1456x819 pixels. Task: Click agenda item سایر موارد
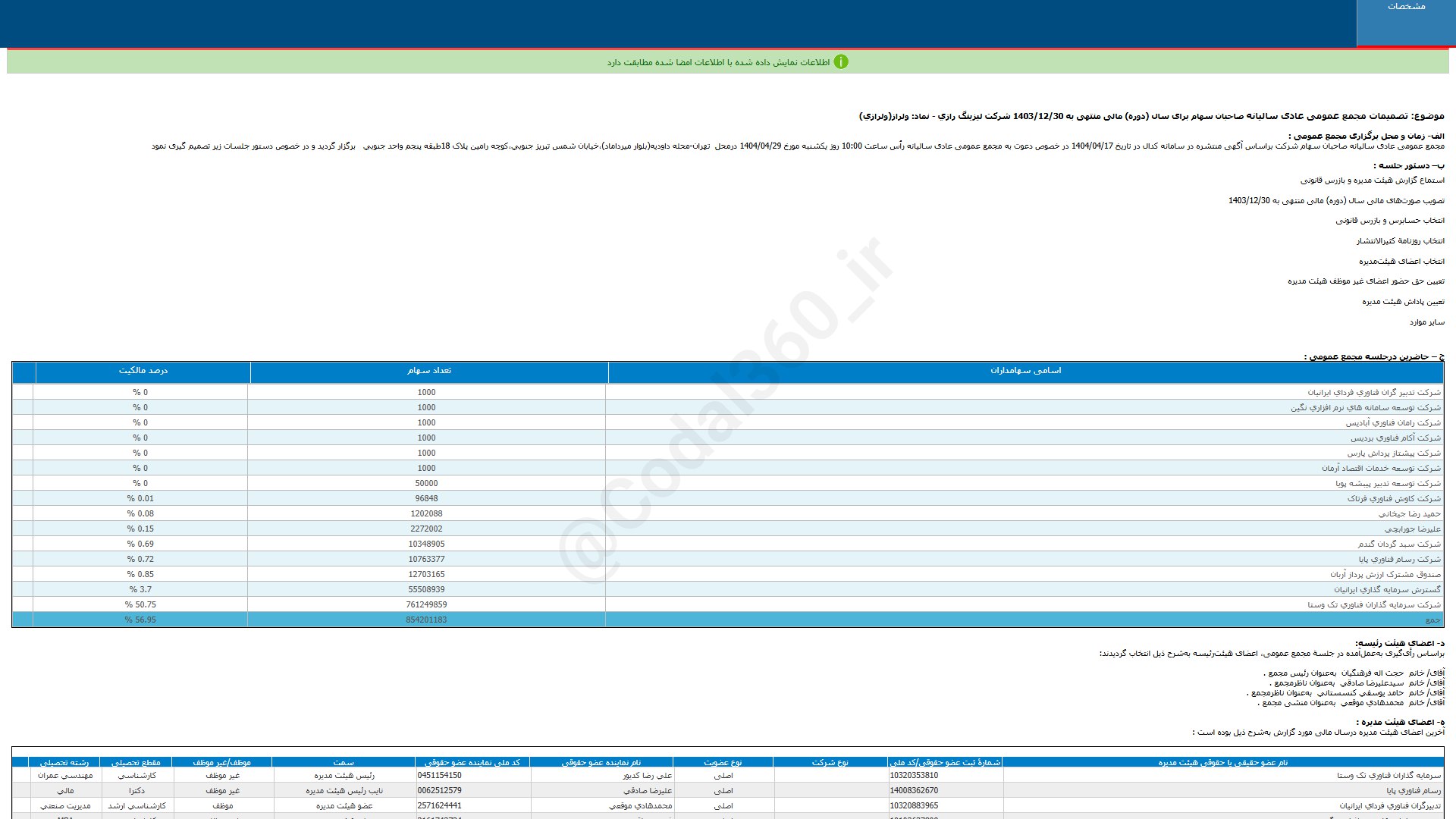tap(1427, 322)
